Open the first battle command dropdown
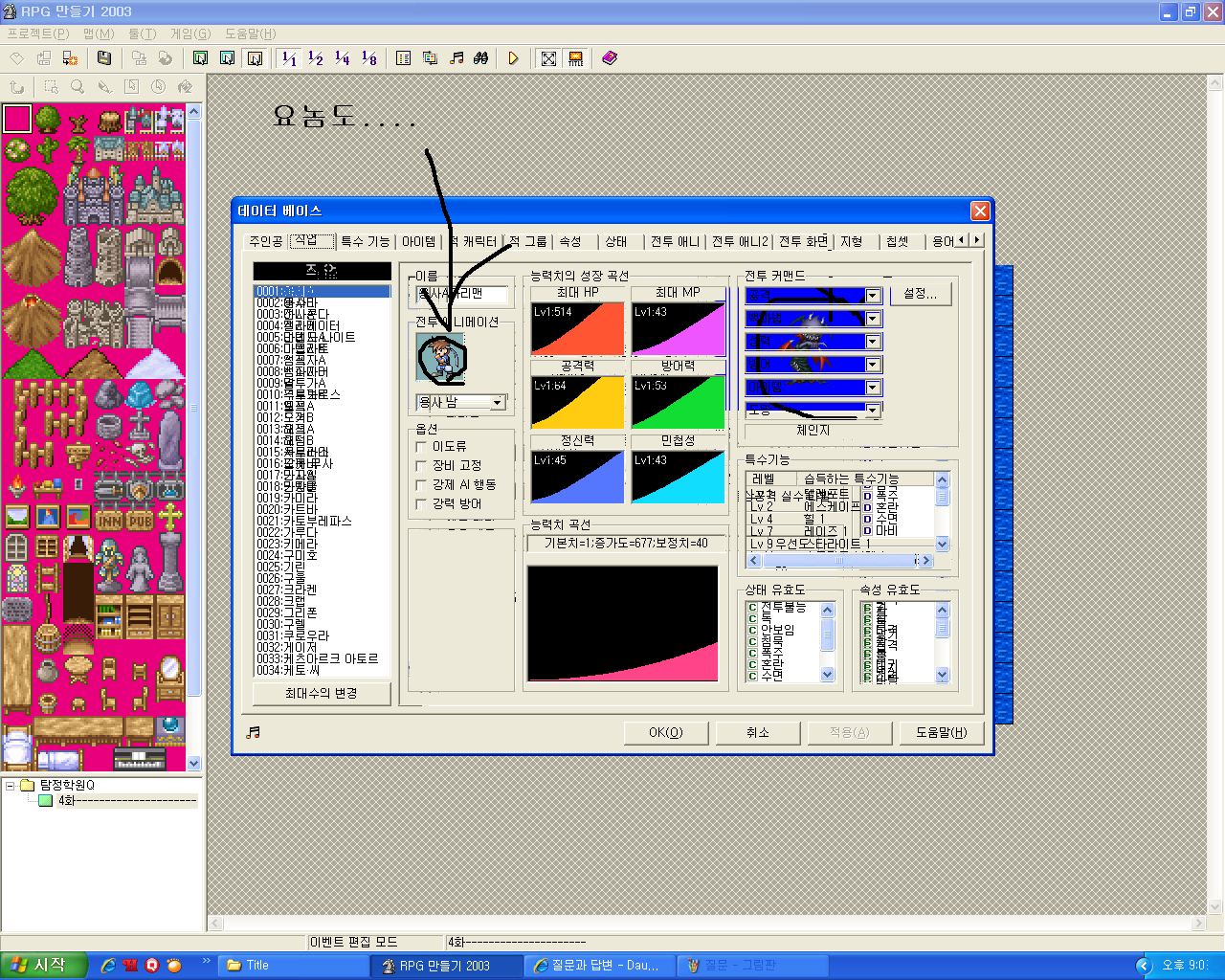 pyautogui.click(x=873, y=296)
